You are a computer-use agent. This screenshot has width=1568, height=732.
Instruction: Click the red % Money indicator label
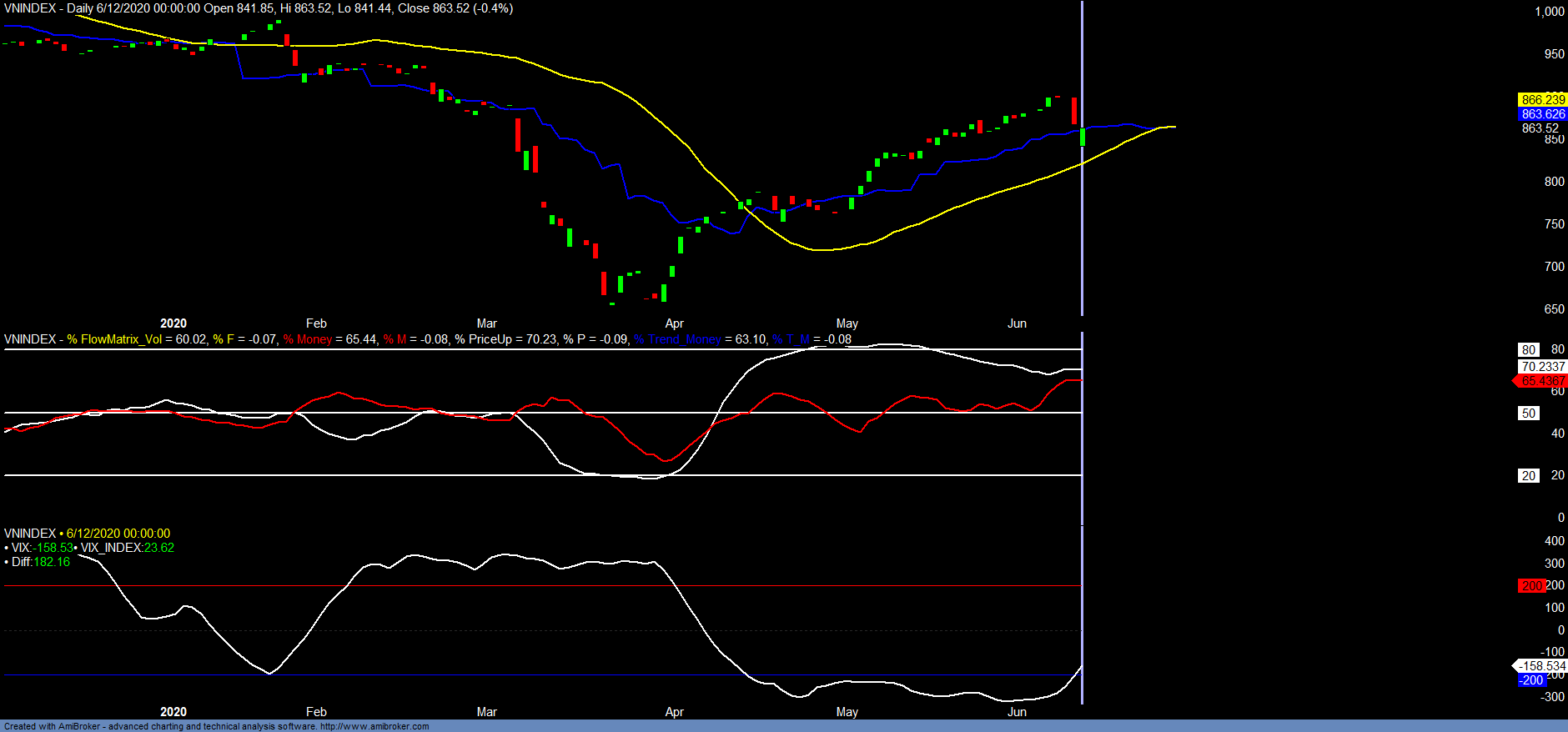click(308, 339)
